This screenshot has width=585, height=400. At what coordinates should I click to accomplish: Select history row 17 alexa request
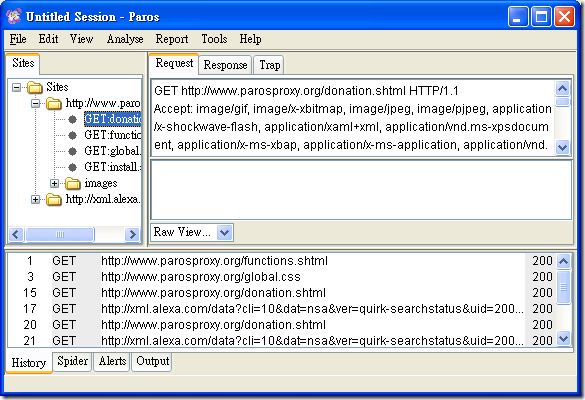pos(281,309)
